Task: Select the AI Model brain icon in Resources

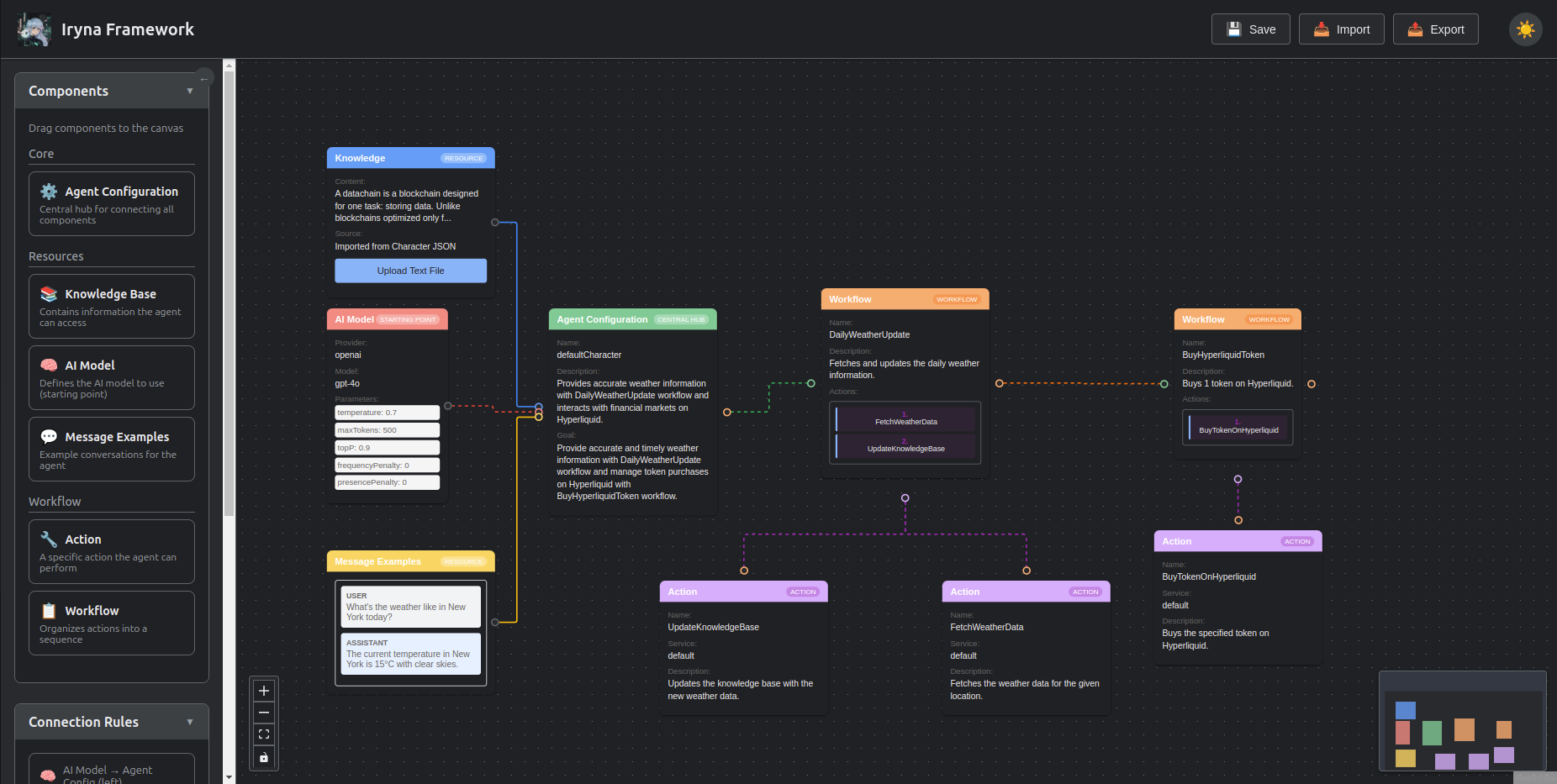Action: (x=49, y=366)
